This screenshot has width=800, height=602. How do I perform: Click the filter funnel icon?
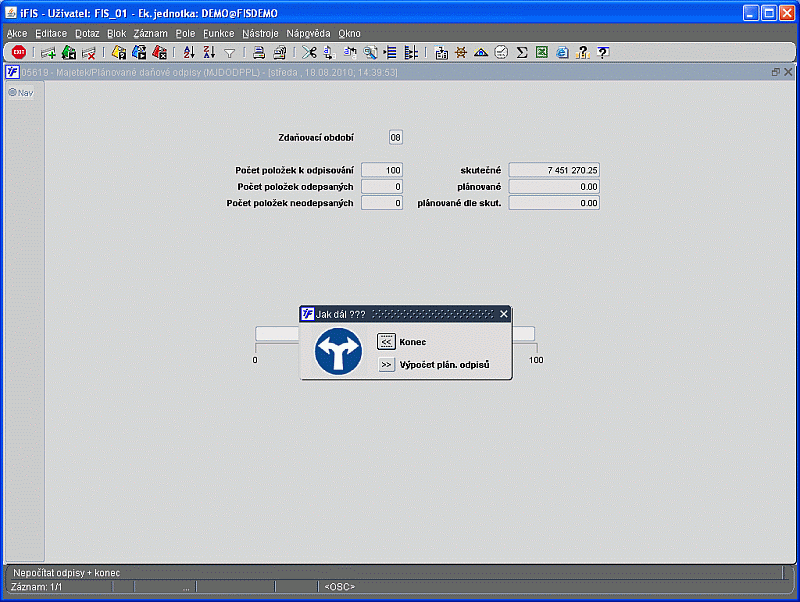coord(230,53)
